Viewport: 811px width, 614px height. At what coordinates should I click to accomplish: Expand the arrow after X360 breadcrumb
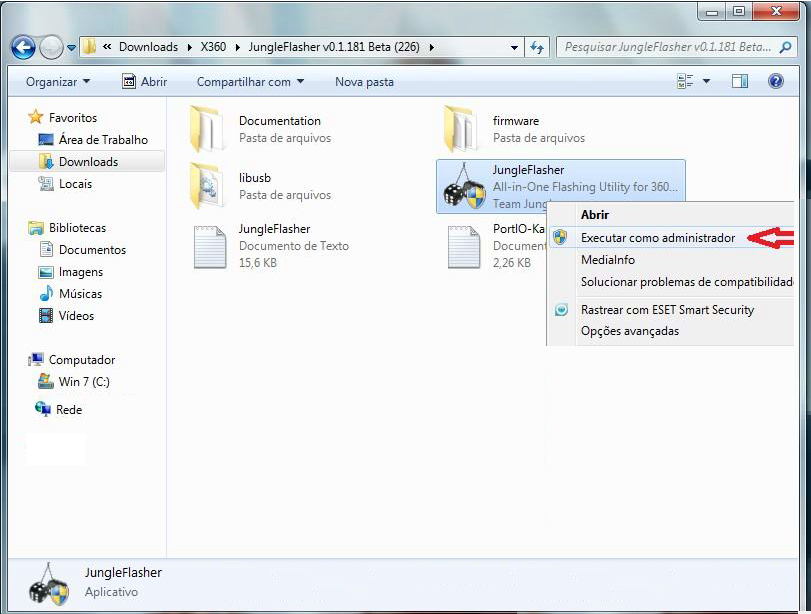click(237, 48)
